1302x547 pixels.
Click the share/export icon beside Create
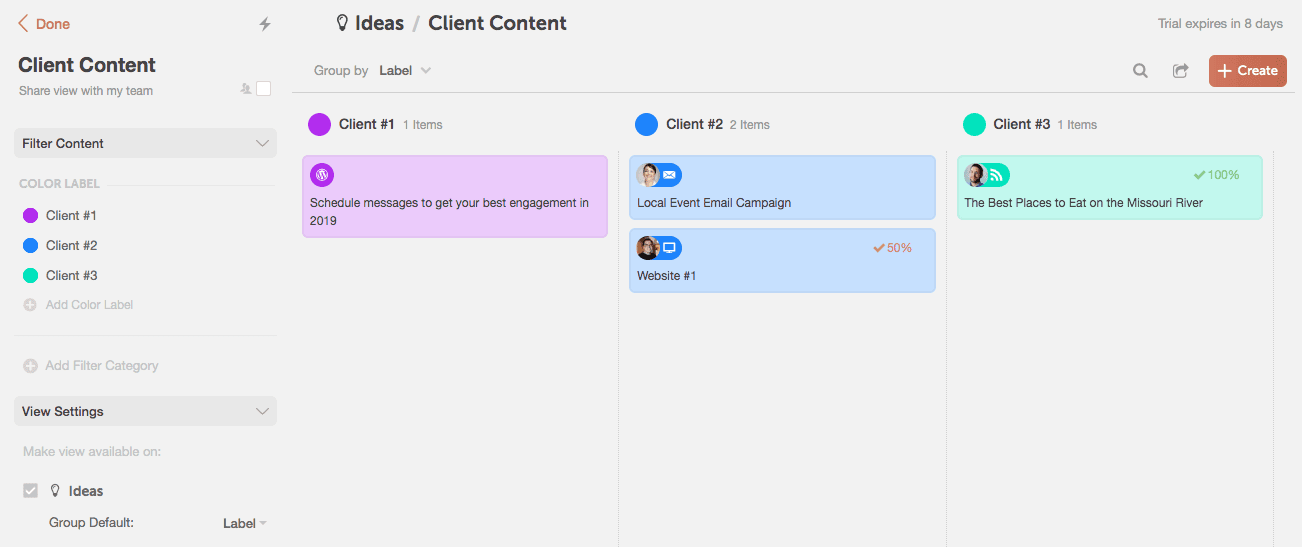coord(1181,71)
